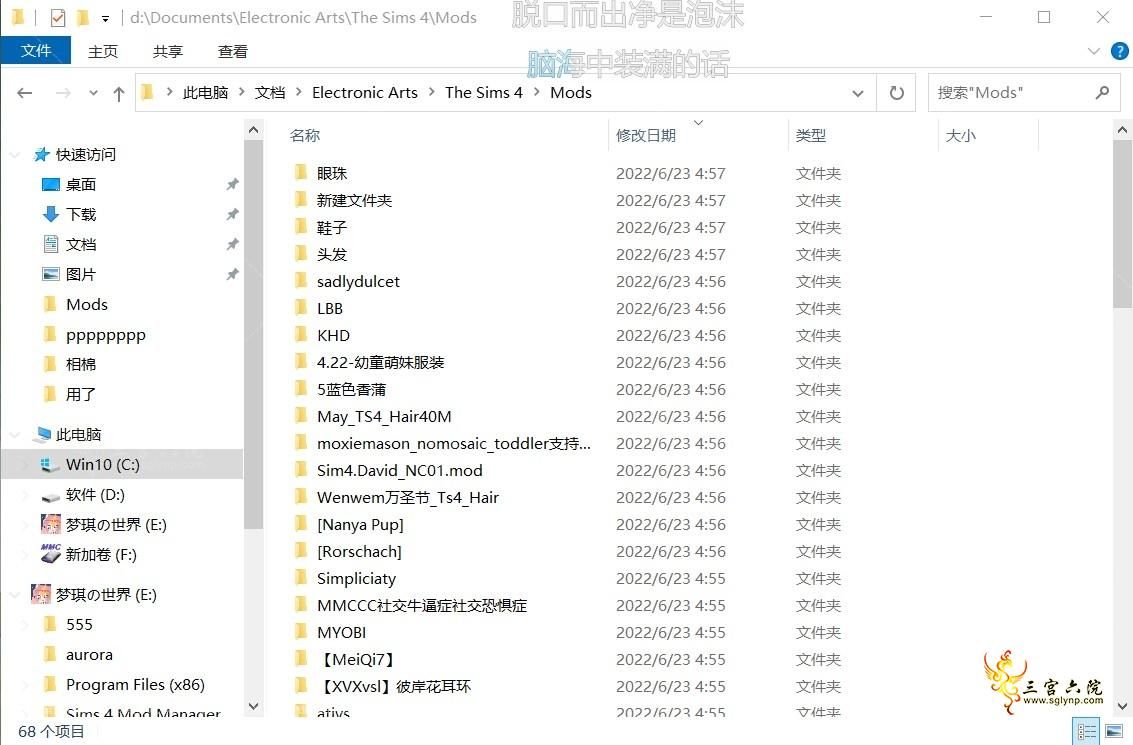Click the 此电脑 computer icon in sidebar
This screenshot has height=745, width=1133.
42,434
